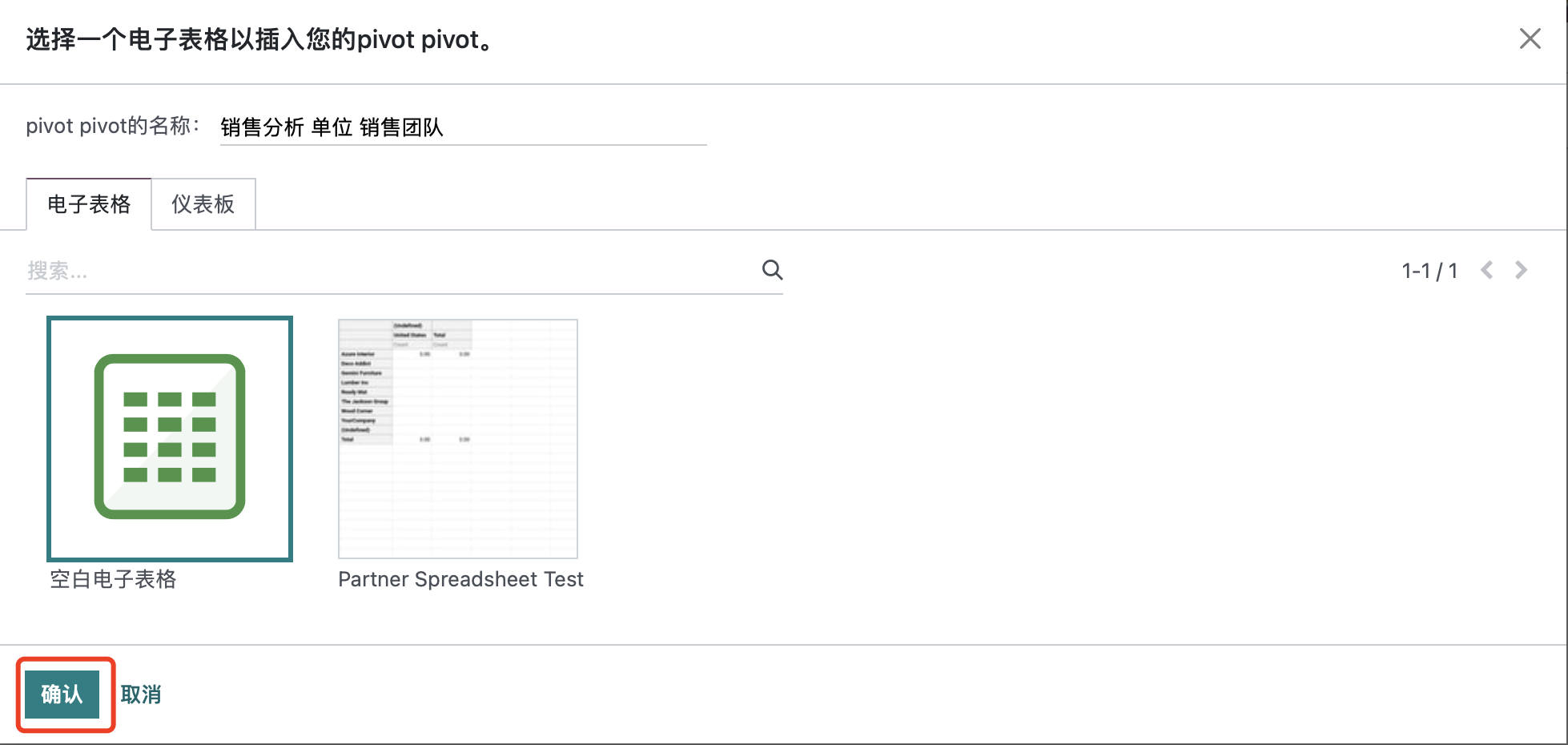Click the pivot pivot的名称 label

point(112,126)
